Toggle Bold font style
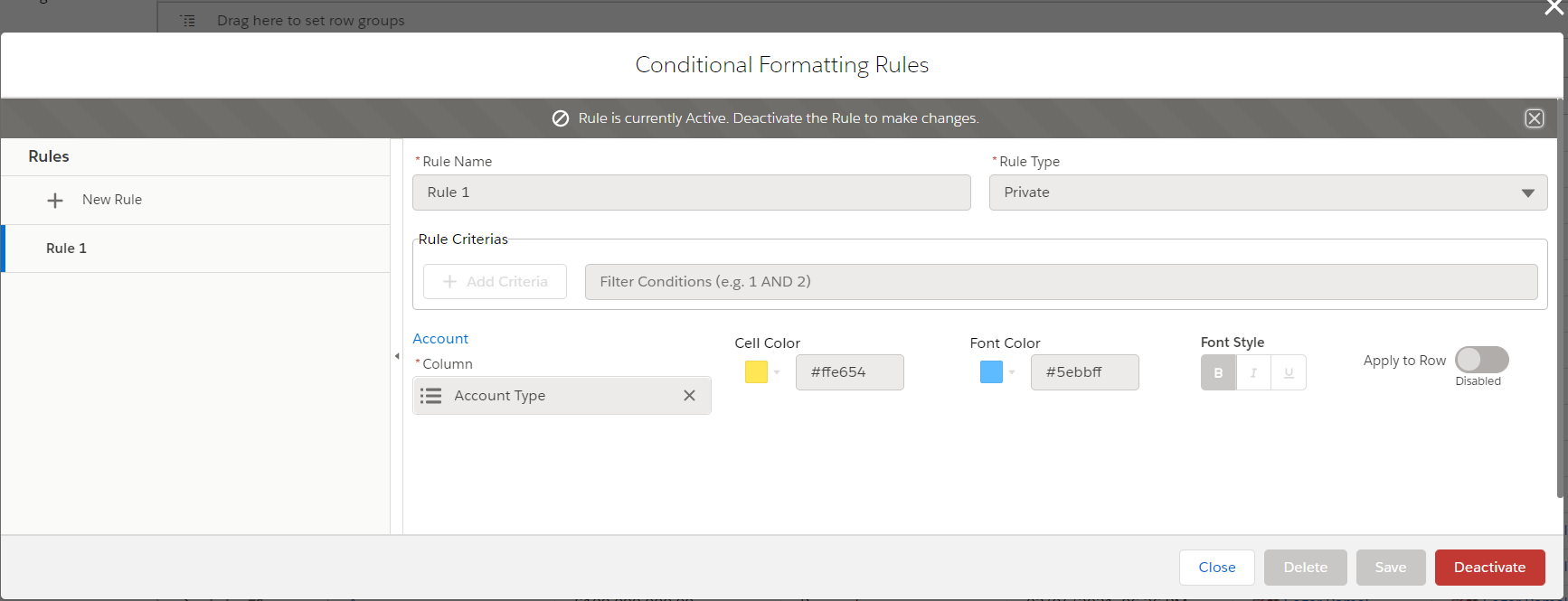This screenshot has width=1568, height=601. (x=1218, y=372)
